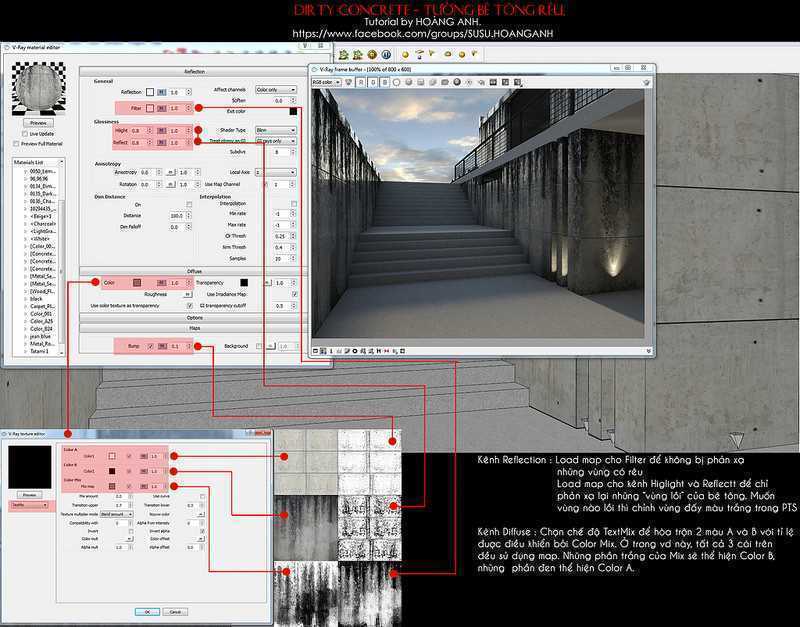Viewport: 800px width, 627px height.
Task: Enable the Dim Distance On checkbox
Action: [x=189, y=204]
